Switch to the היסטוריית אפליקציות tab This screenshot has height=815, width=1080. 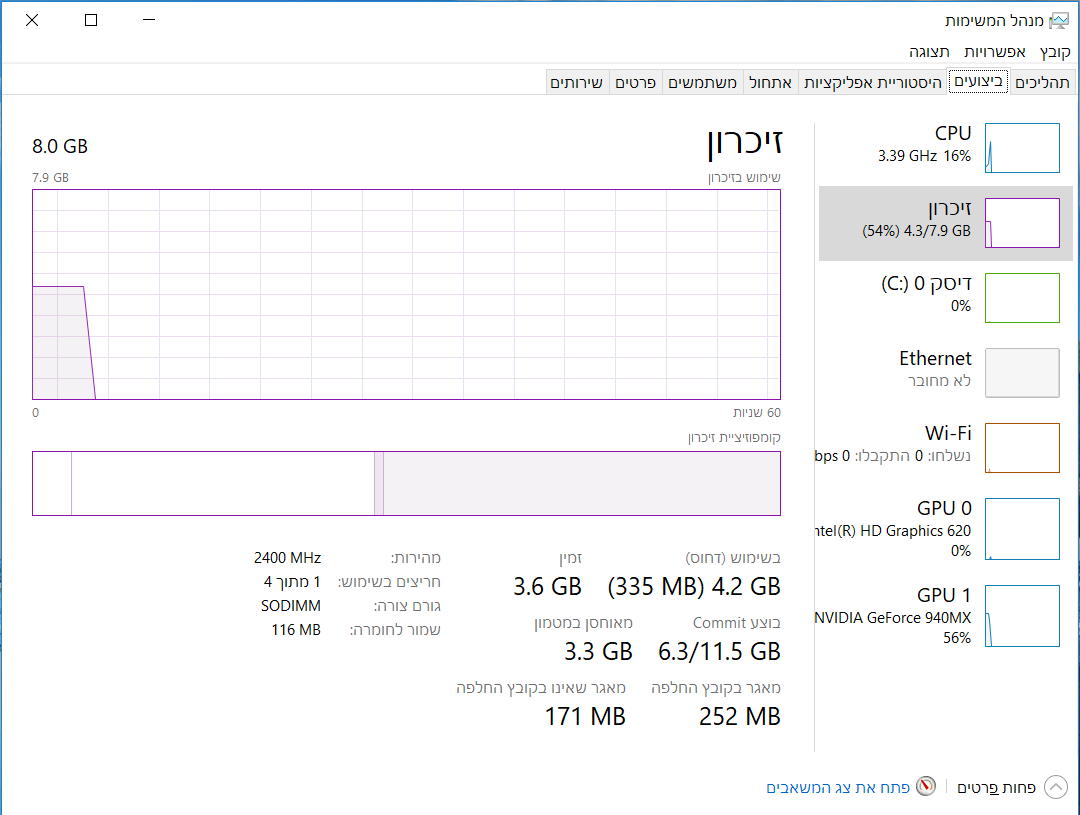click(873, 82)
